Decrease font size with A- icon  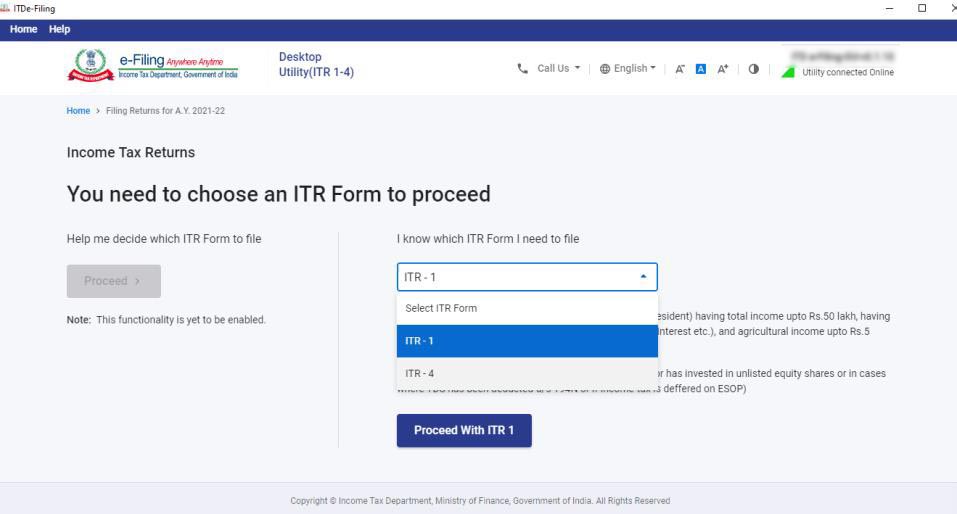(680, 69)
